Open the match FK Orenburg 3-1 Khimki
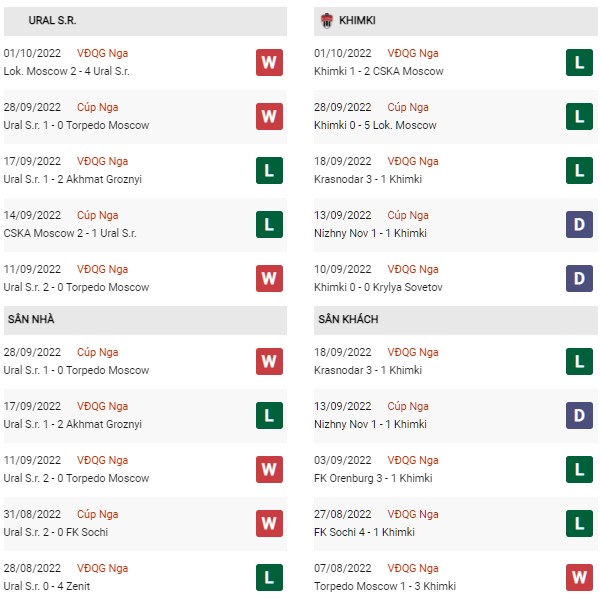This screenshot has height=599, width=600. (x=373, y=478)
